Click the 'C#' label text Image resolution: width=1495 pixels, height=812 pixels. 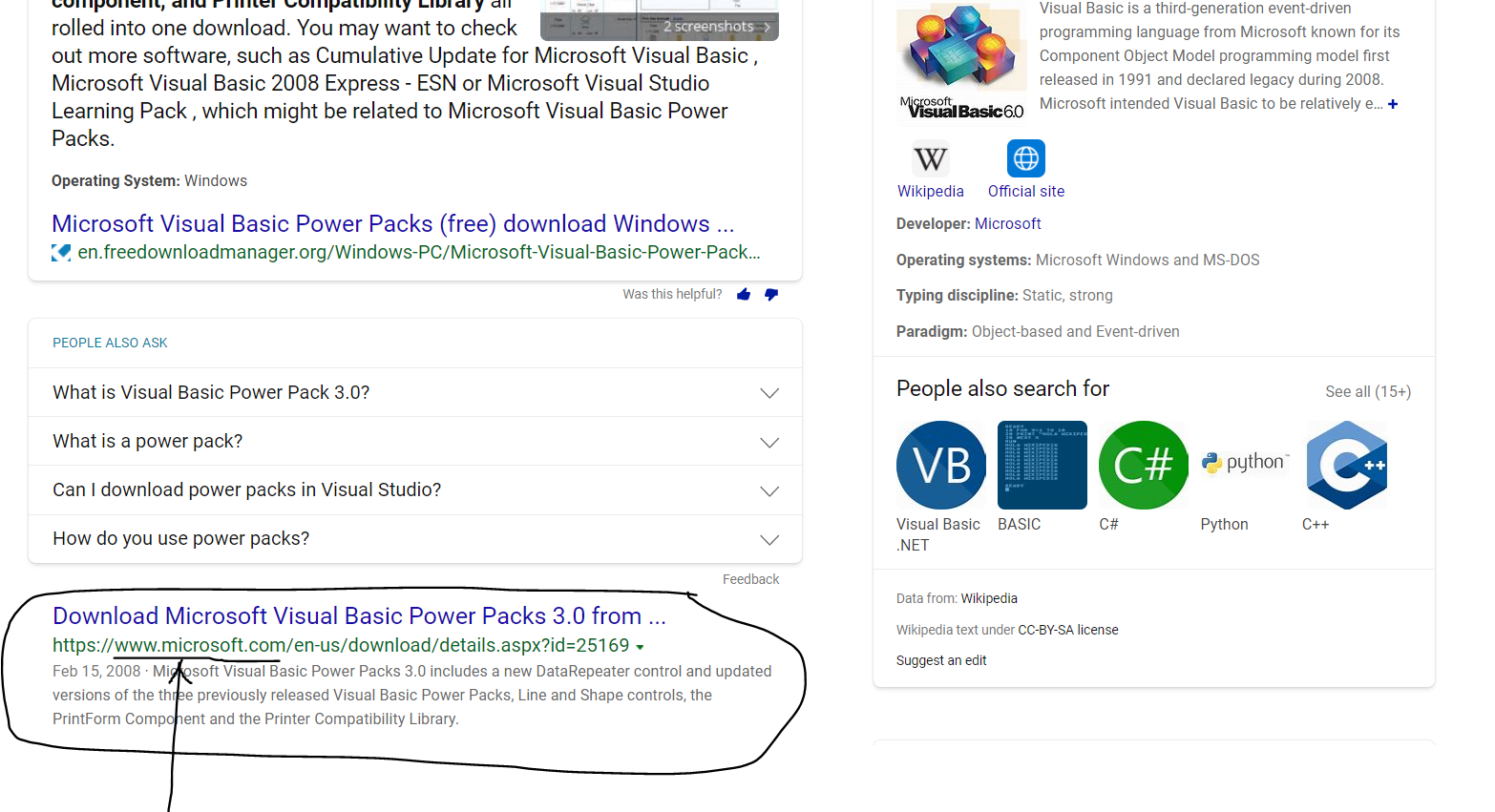point(1108,524)
